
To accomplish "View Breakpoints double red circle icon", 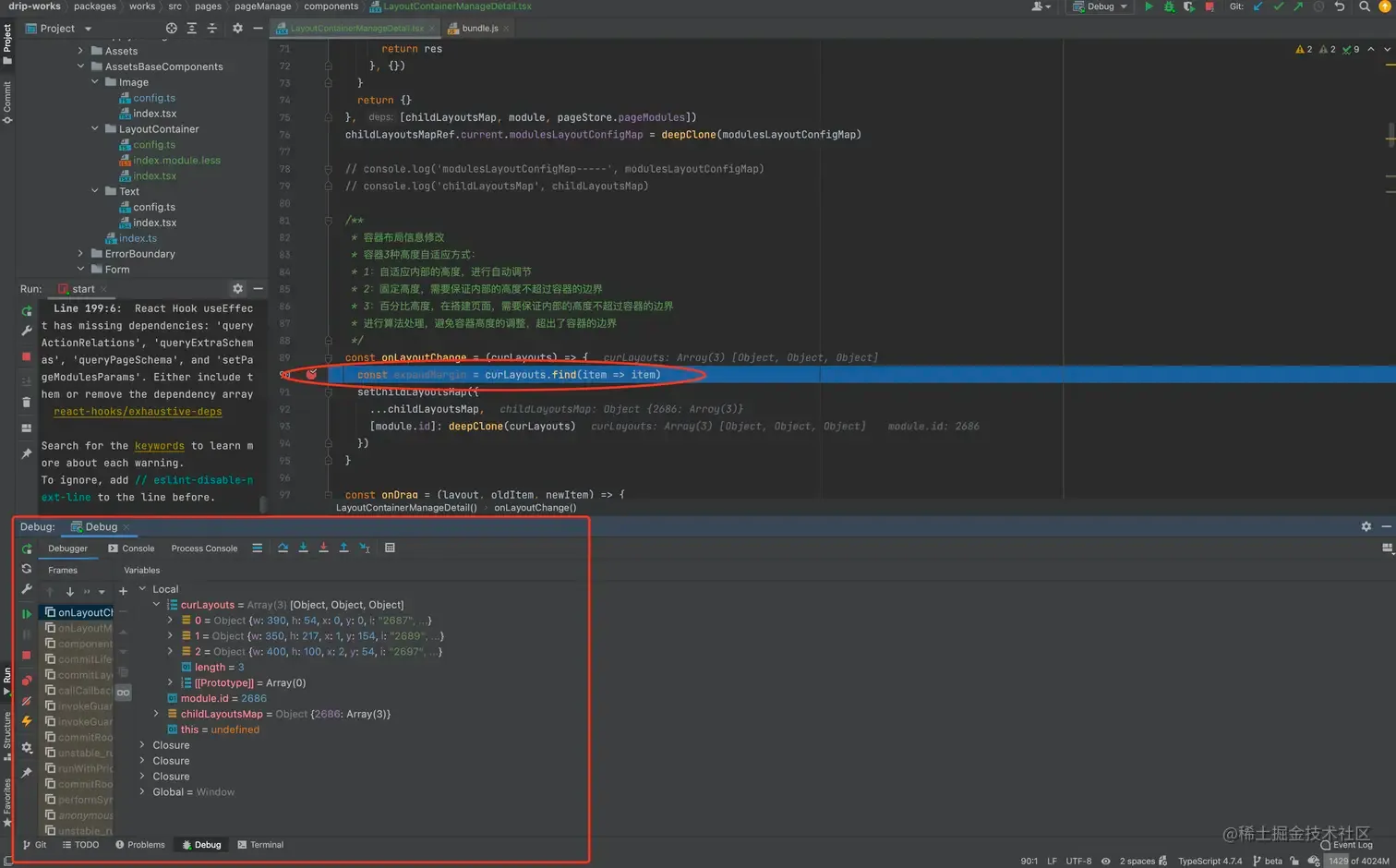I will pyautogui.click(x=27, y=681).
